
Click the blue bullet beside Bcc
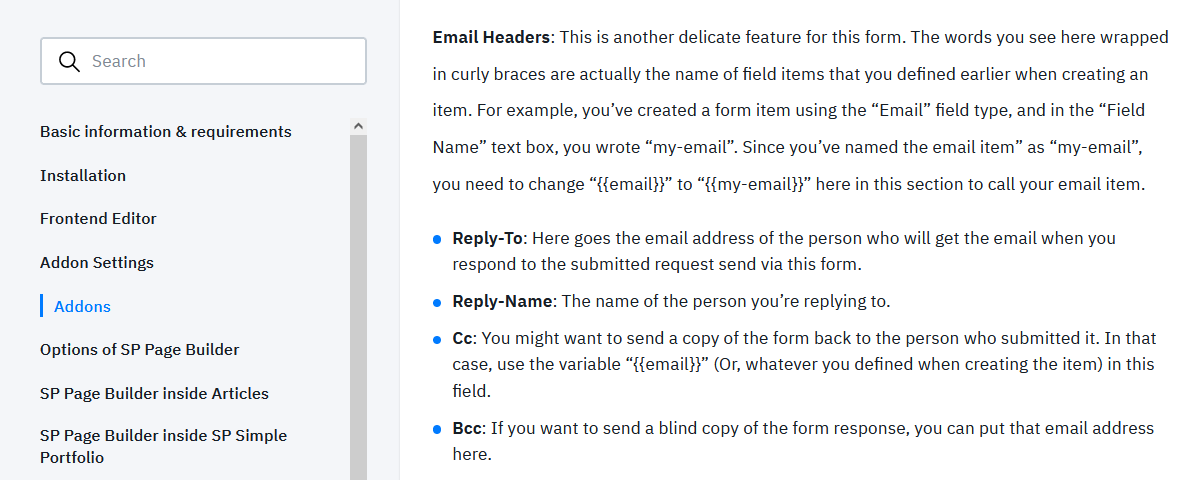(x=437, y=430)
